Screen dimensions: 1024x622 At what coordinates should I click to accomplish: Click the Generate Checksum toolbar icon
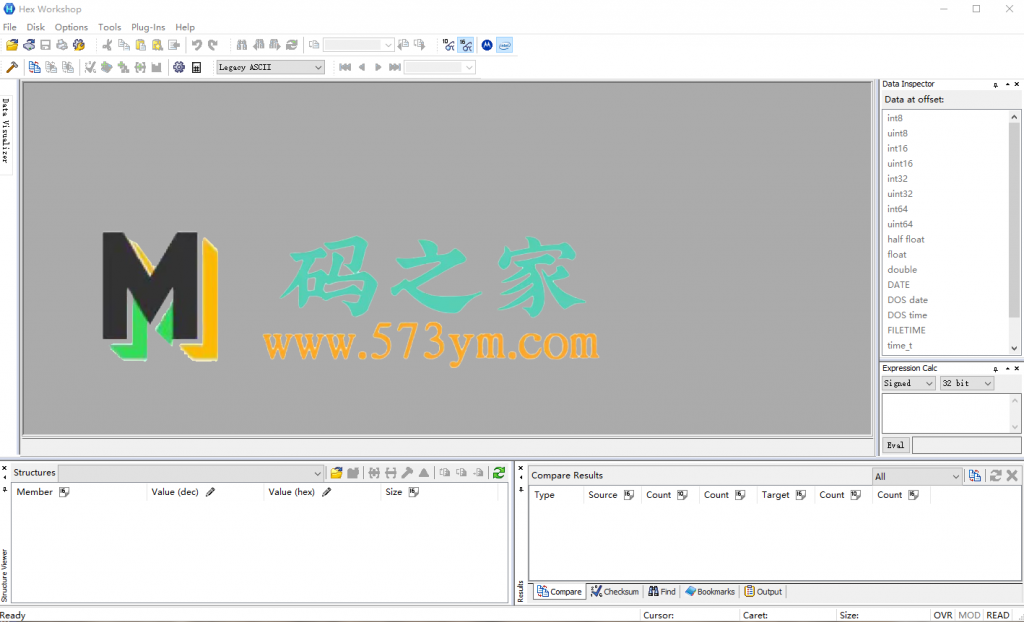[x=91, y=67]
